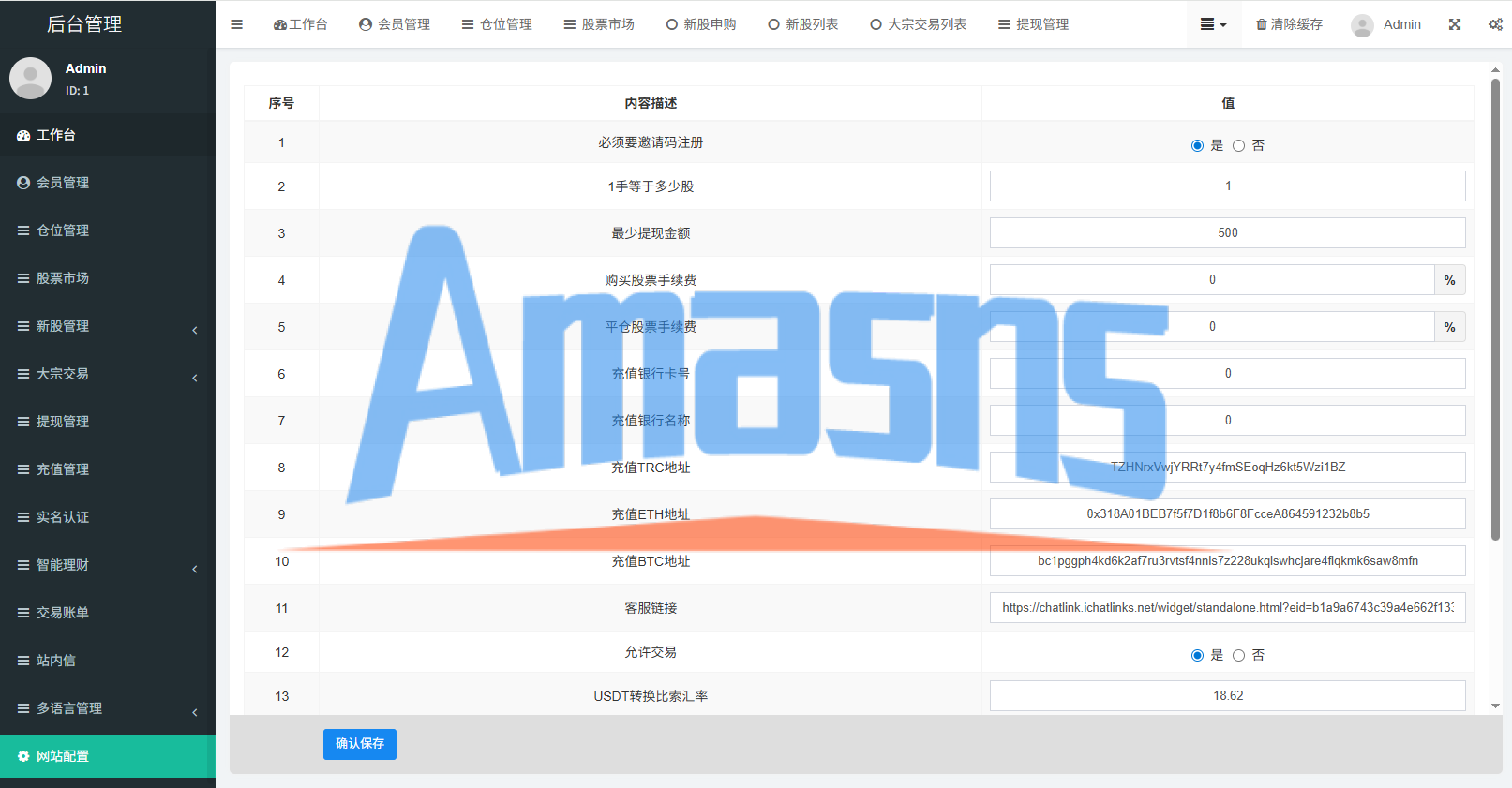This screenshot has width=1512, height=788.
Task: Focus the 最少提现金额 input field
Action: [x=1228, y=232]
